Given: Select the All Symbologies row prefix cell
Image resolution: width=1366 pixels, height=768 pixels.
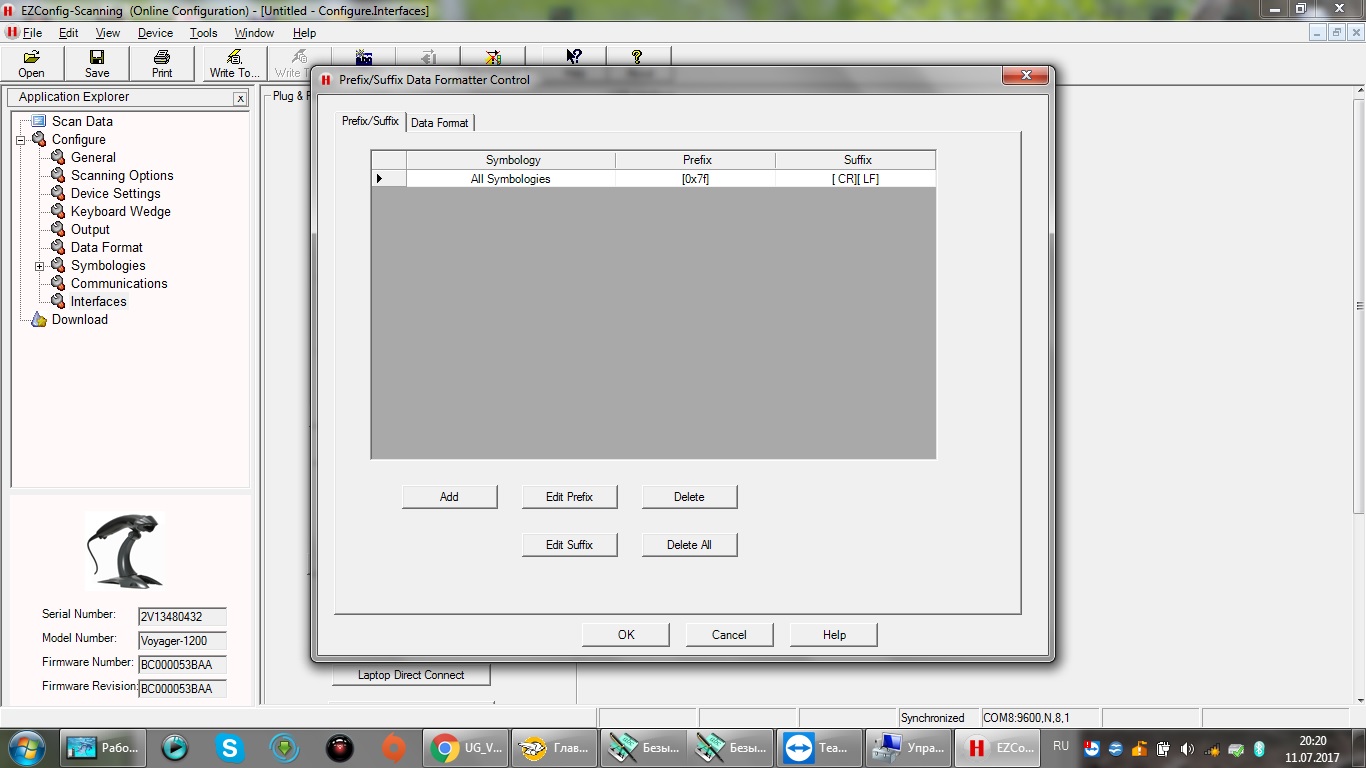Looking at the screenshot, I should pyautogui.click(x=695, y=179).
